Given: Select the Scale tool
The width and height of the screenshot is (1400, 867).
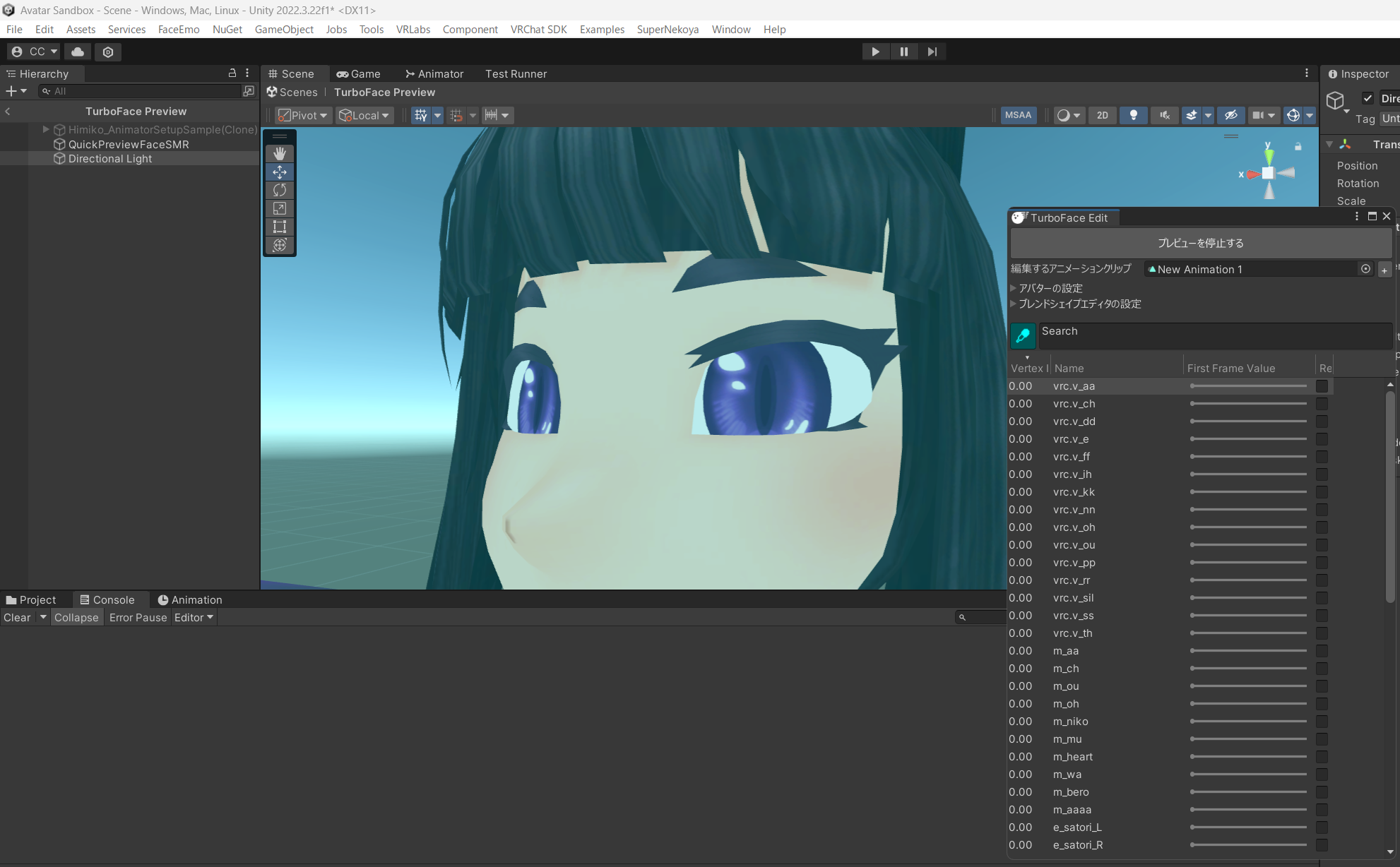Looking at the screenshot, I should click(x=280, y=209).
